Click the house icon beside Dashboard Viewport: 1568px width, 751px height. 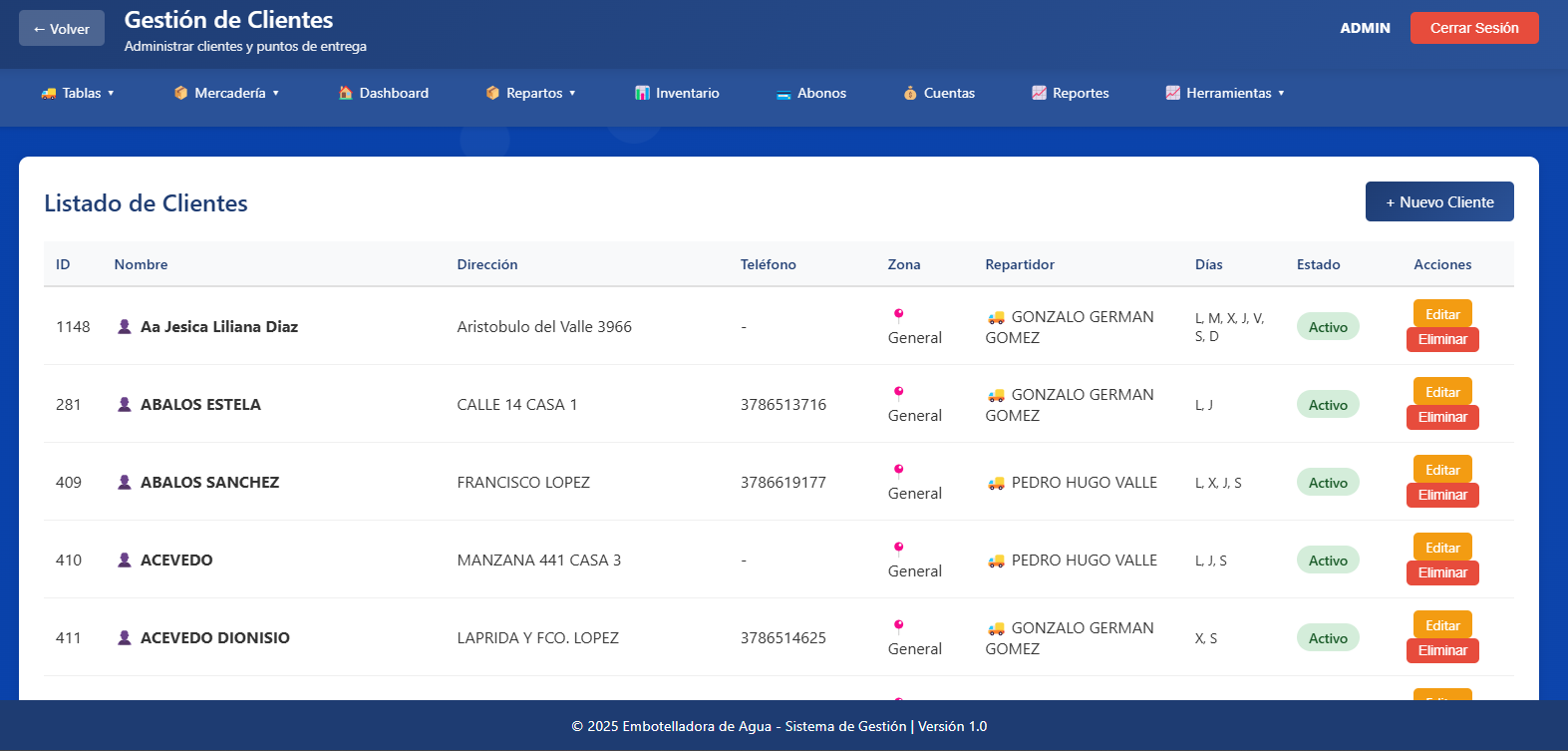[345, 93]
